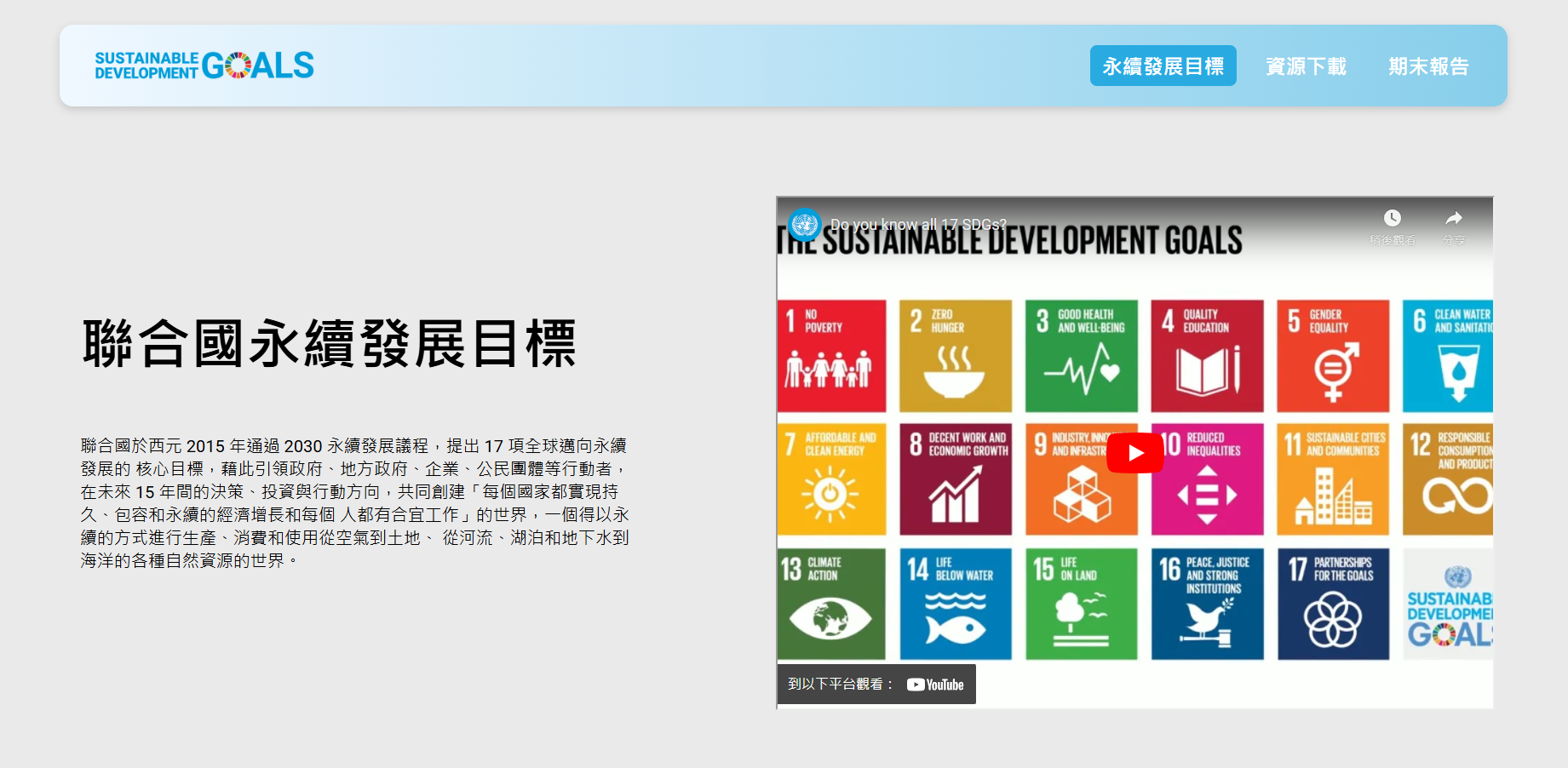Open the 資源下載 menu item
The width and height of the screenshot is (1568, 768).
(1306, 66)
